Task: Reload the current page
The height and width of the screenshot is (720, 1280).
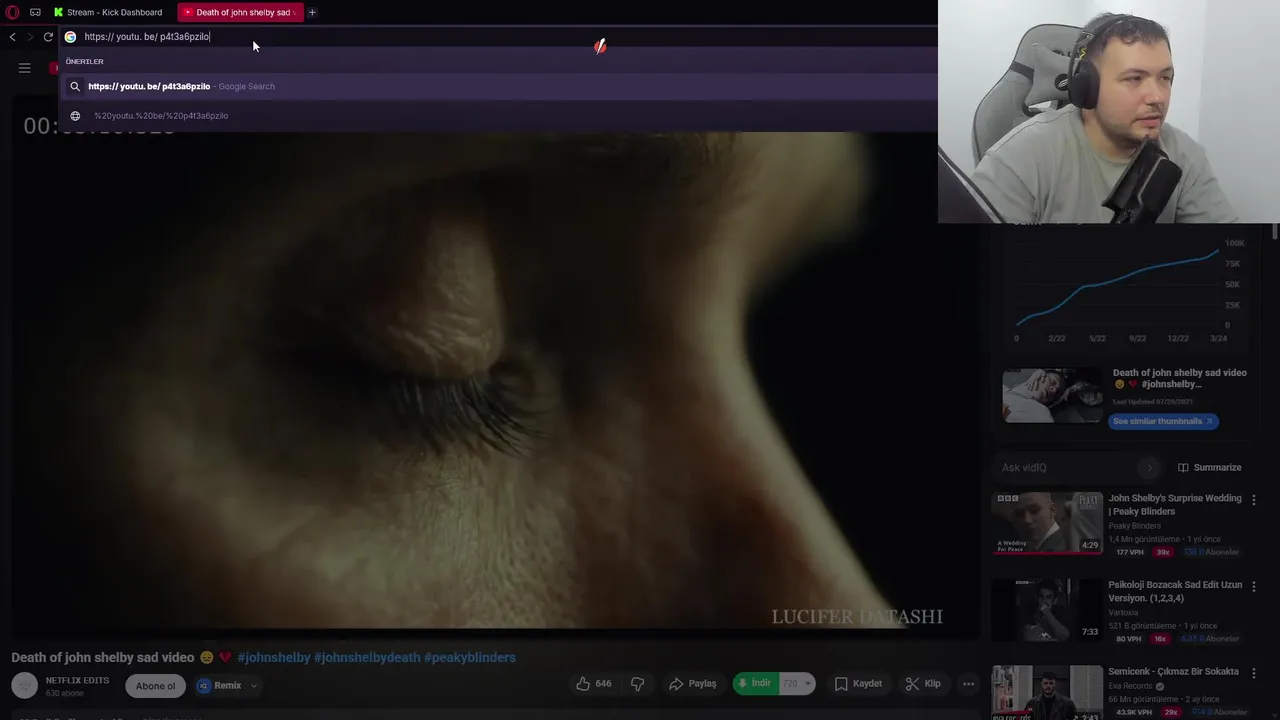Action: [x=48, y=37]
